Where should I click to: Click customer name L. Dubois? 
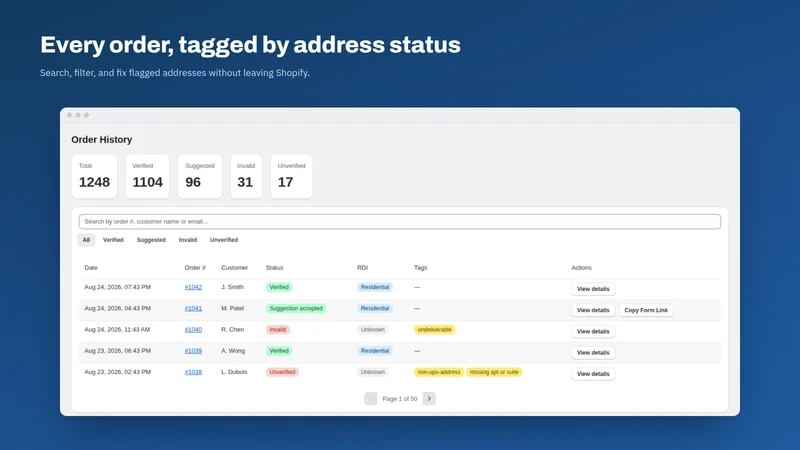[x=234, y=372]
